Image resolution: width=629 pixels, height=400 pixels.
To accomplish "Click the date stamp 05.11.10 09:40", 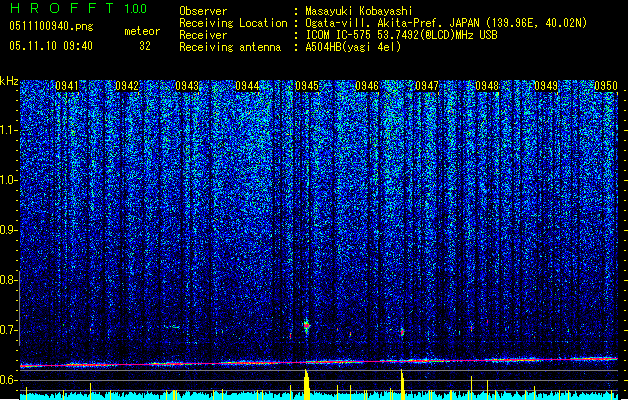I will coord(51,46).
